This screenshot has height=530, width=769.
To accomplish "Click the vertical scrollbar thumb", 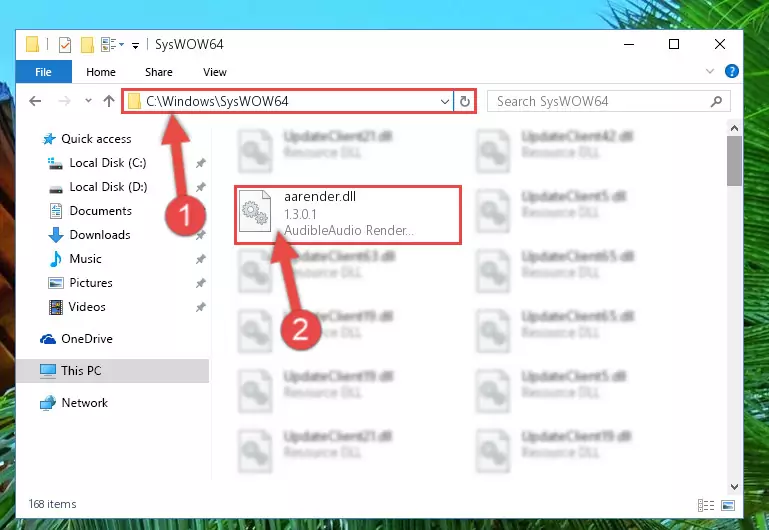I will coord(734,161).
